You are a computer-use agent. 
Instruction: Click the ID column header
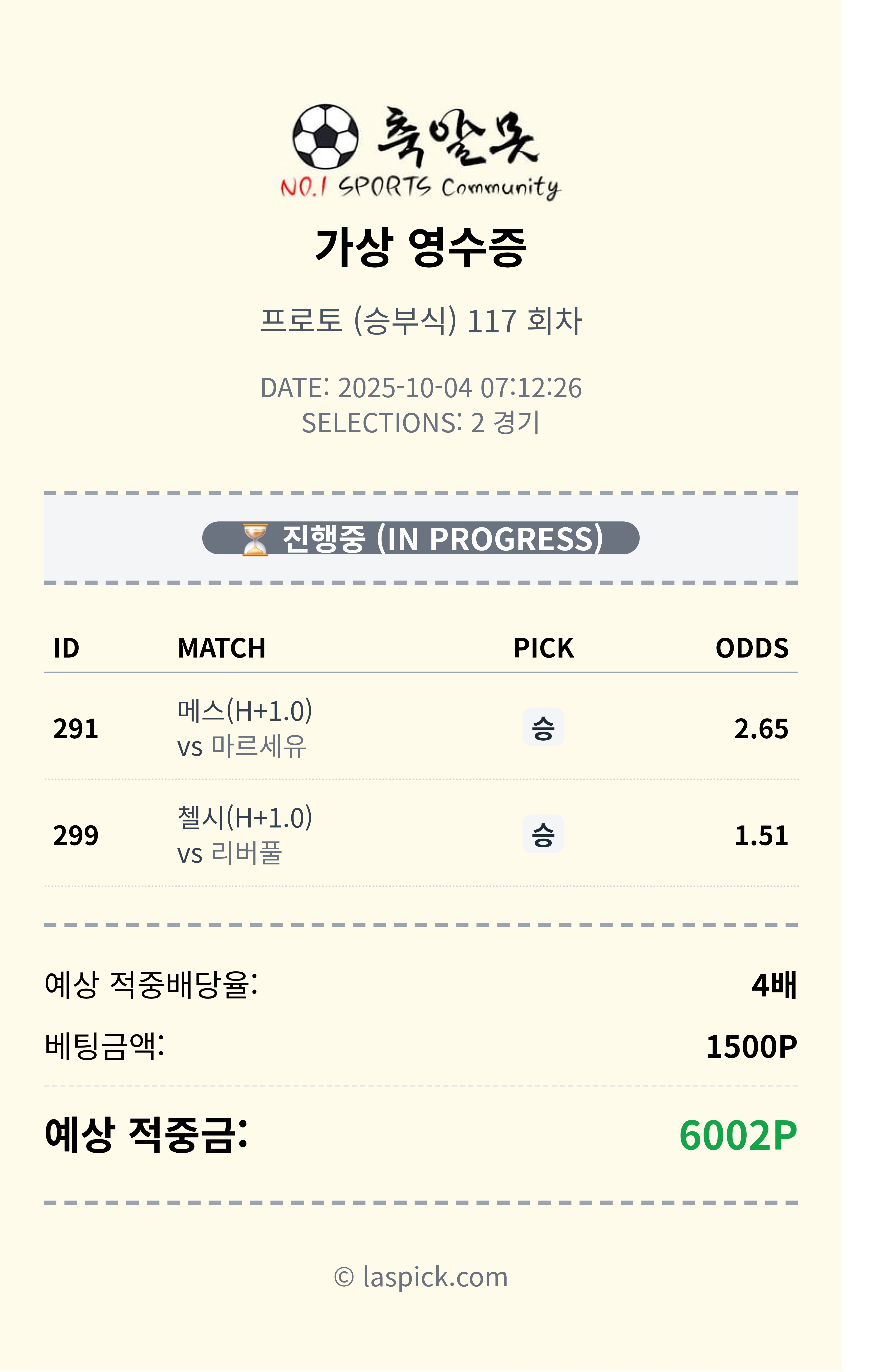point(66,648)
